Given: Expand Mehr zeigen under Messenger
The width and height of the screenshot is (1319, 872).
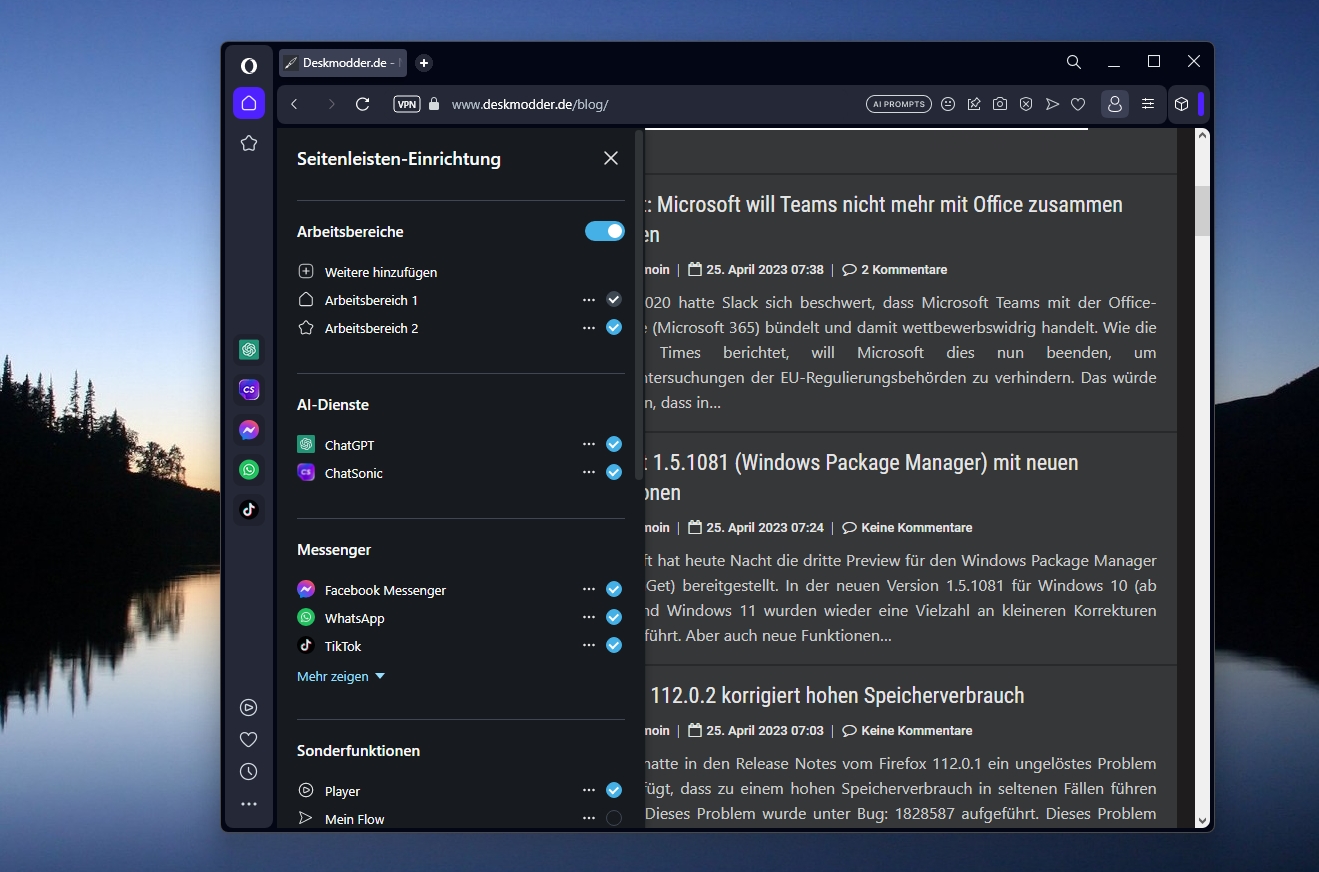Looking at the screenshot, I should (341, 676).
